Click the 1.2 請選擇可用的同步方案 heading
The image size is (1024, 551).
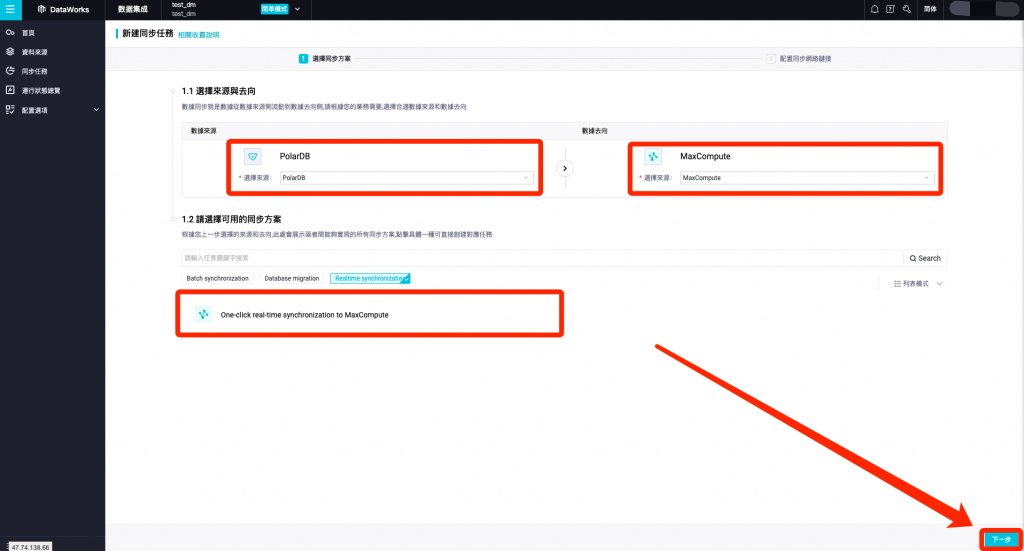click(x=231, y=219)
